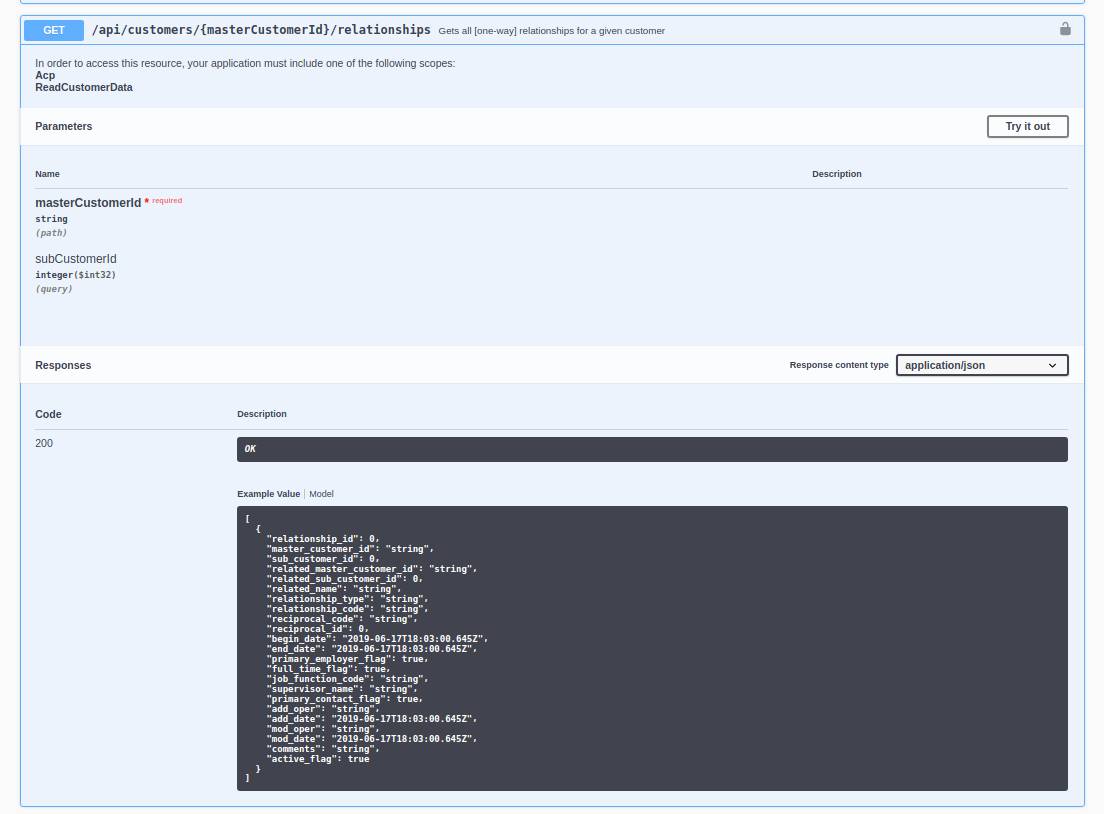The height and width of the screenshot is (814, 1104).
Task: Open the Response content type dropdown
Action: pos(981,365)
